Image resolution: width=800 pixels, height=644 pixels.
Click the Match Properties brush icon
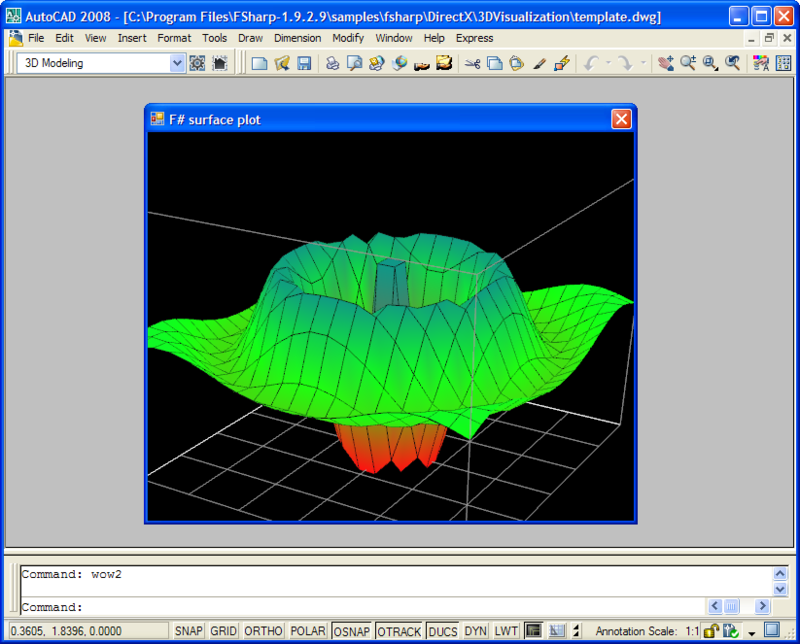[539, 63]
